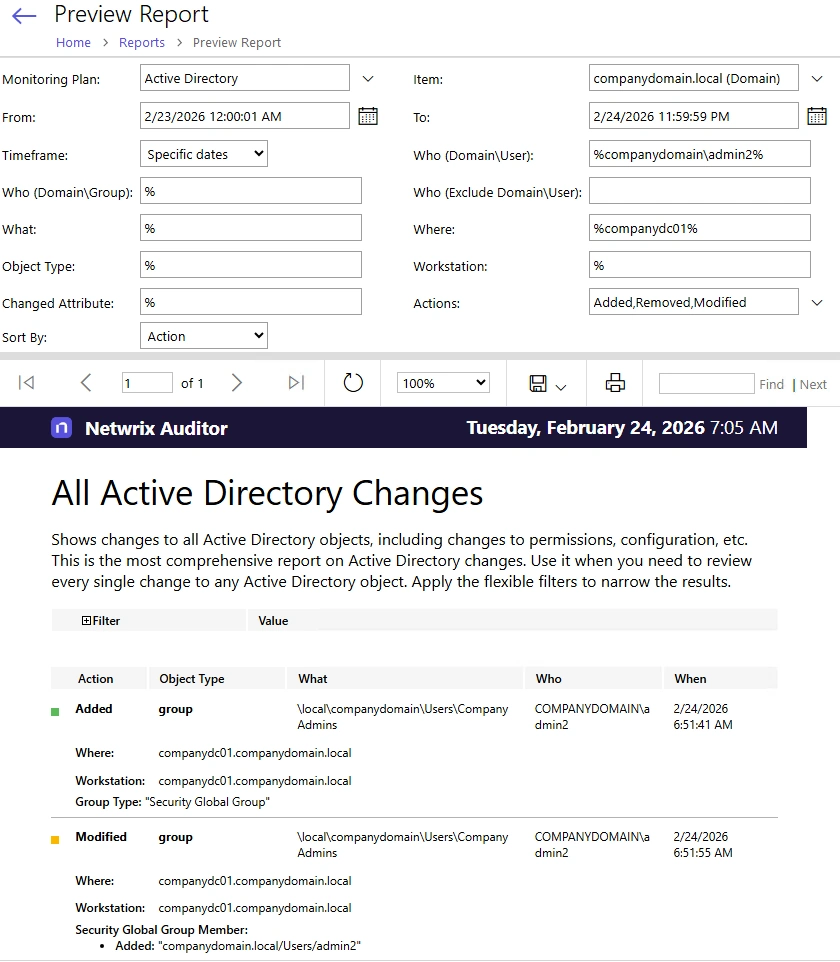Go to previous report page

86,383
